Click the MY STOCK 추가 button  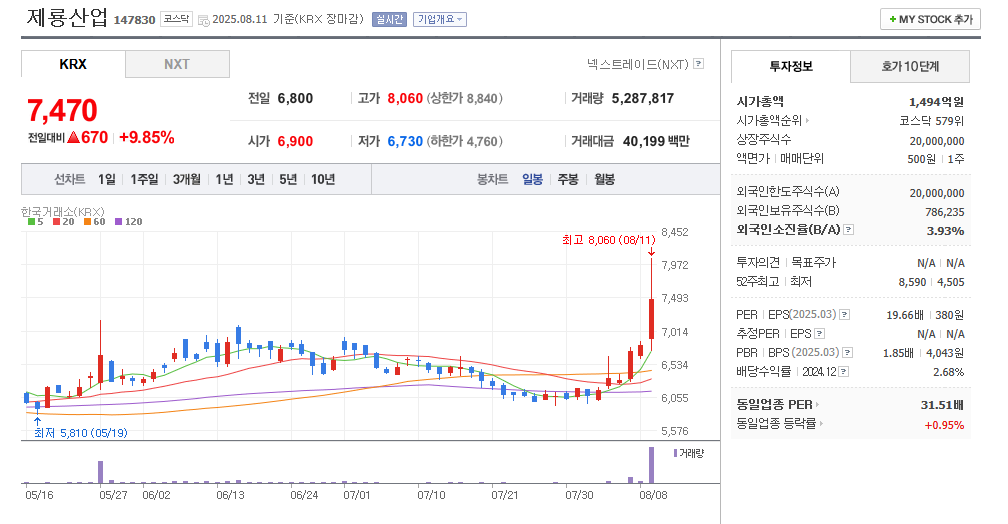[x=930, y=19]
